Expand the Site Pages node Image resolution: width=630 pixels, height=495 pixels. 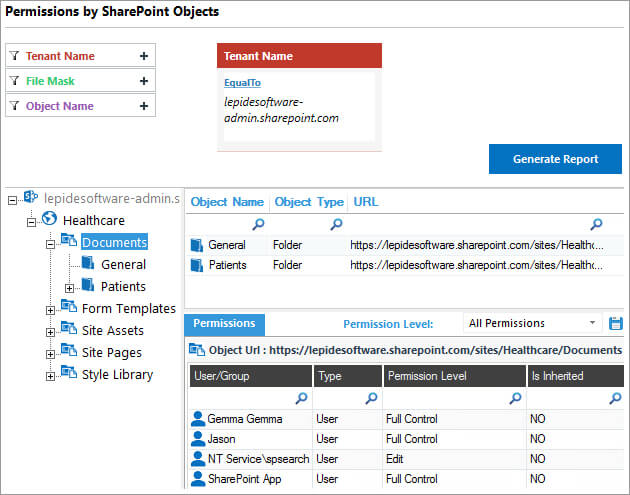(50, 354)
